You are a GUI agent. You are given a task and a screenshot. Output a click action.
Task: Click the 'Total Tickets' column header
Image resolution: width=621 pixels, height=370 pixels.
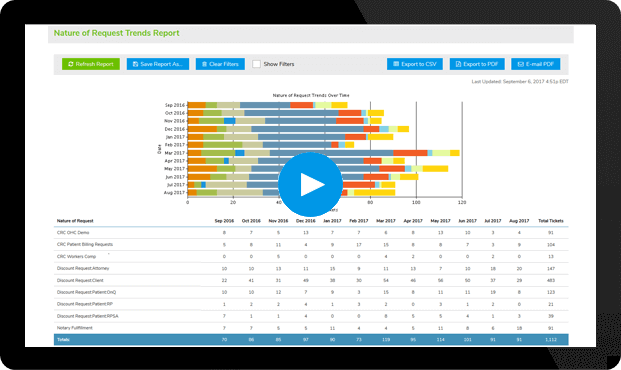pos(551,221)
